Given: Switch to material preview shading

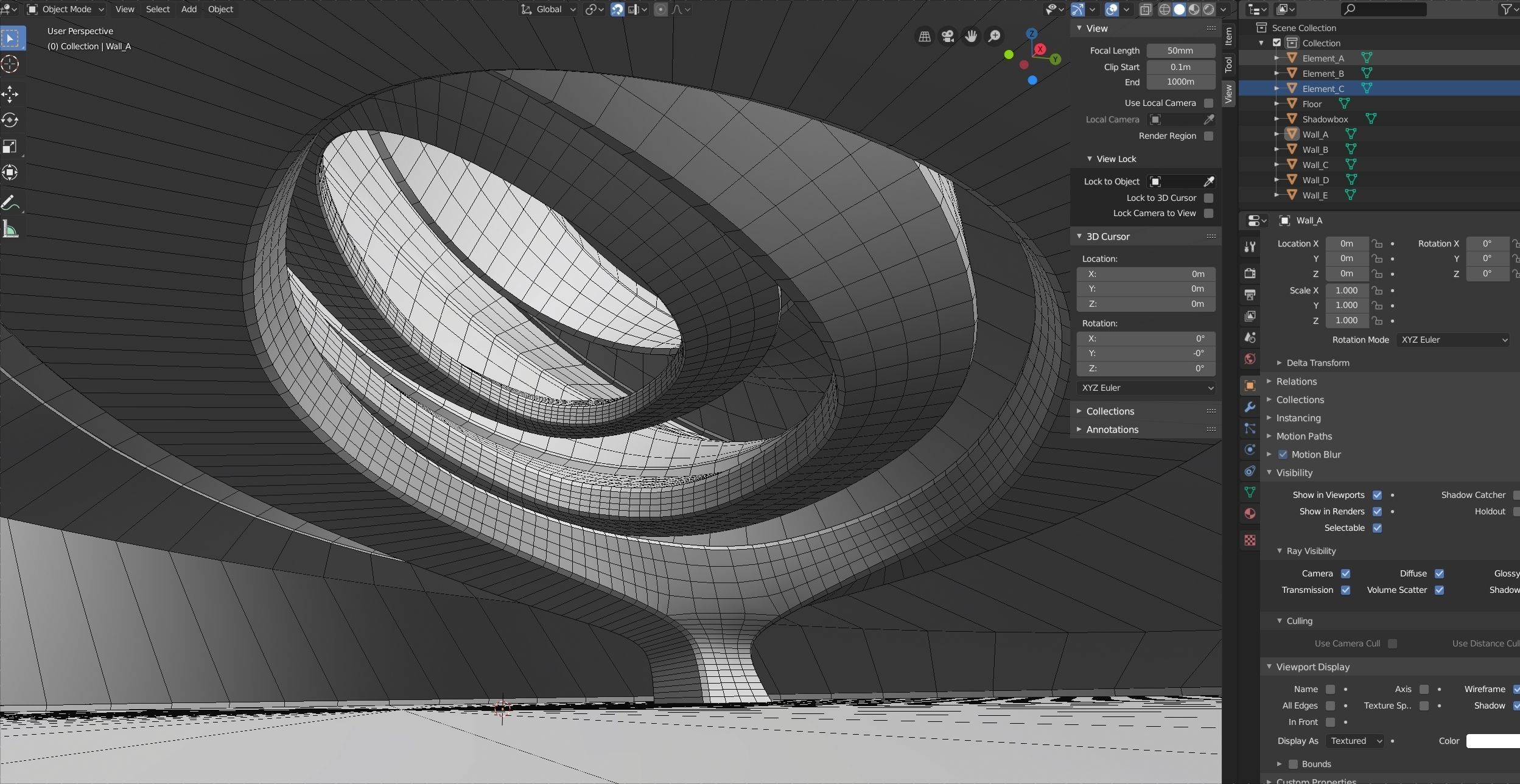Looking at the screenshot, I should click(1194, 9).
